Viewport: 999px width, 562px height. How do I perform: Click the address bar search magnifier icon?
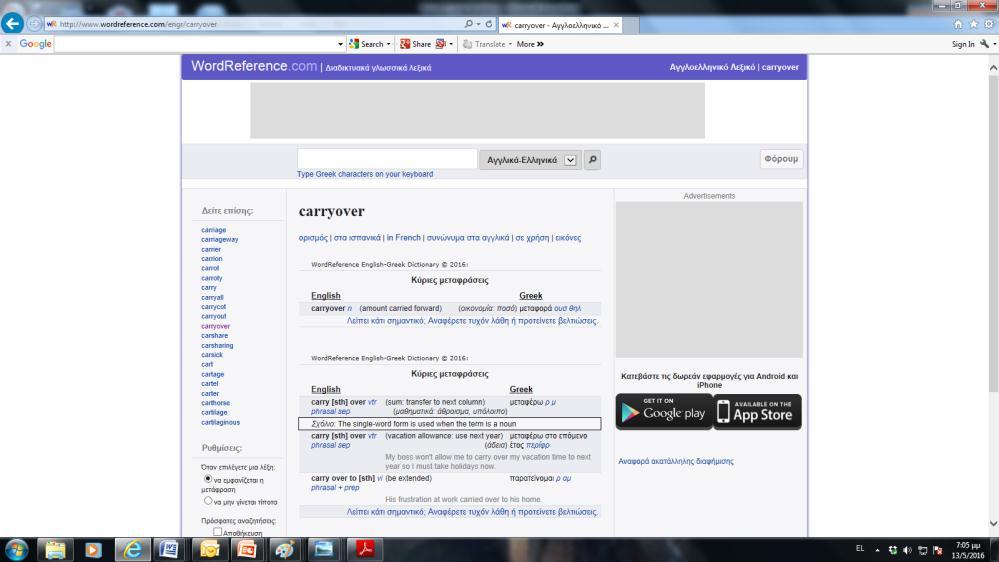pyautogui.click(x=468, y=24)
